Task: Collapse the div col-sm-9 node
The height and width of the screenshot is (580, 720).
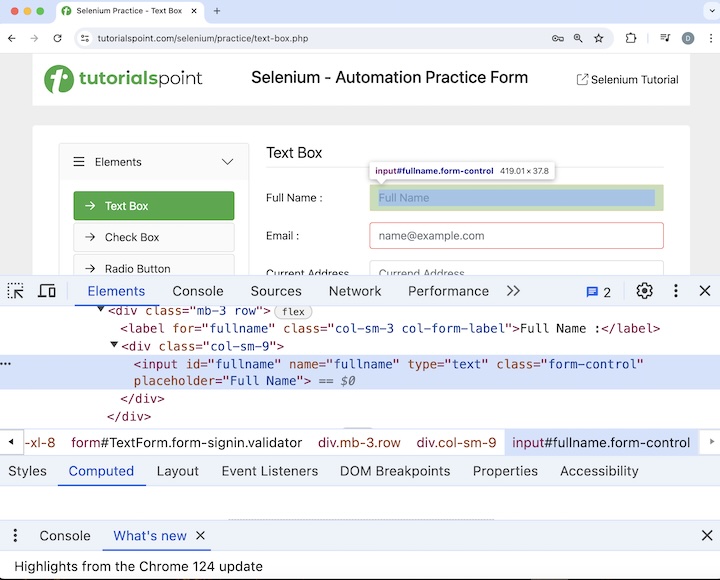Action: point(114,346)
